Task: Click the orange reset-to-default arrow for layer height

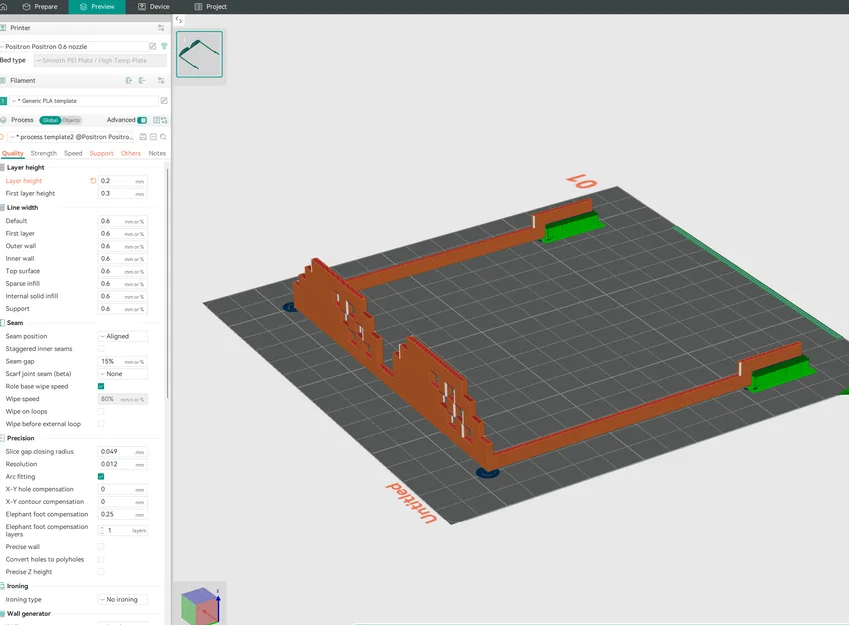Action: (93, 181)
